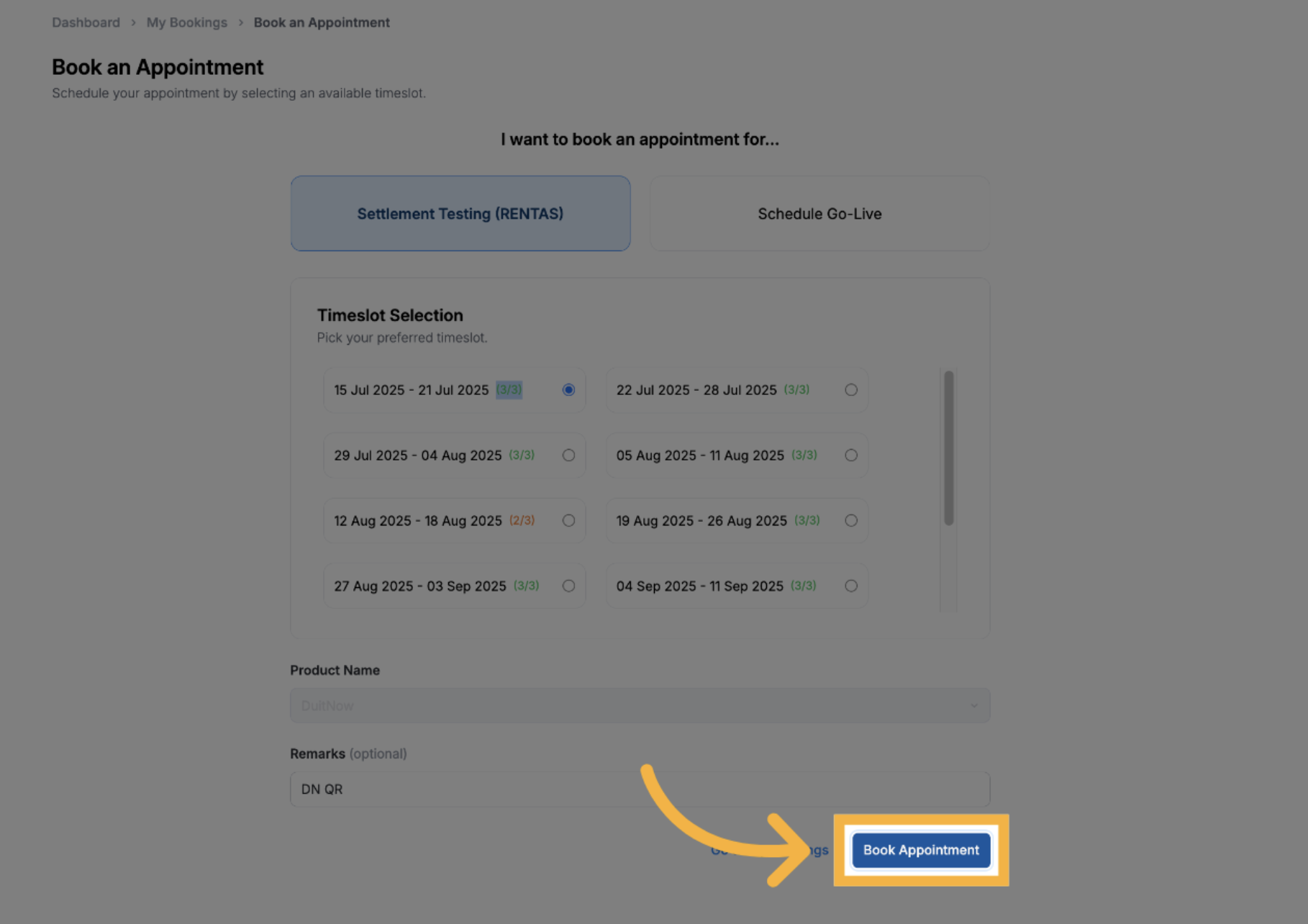This screenshot has height=924, width=1308.
Task: Choose the 04 Sep 2025 - 11 Sep 2025 timeslot
Action: pos(850,586)
